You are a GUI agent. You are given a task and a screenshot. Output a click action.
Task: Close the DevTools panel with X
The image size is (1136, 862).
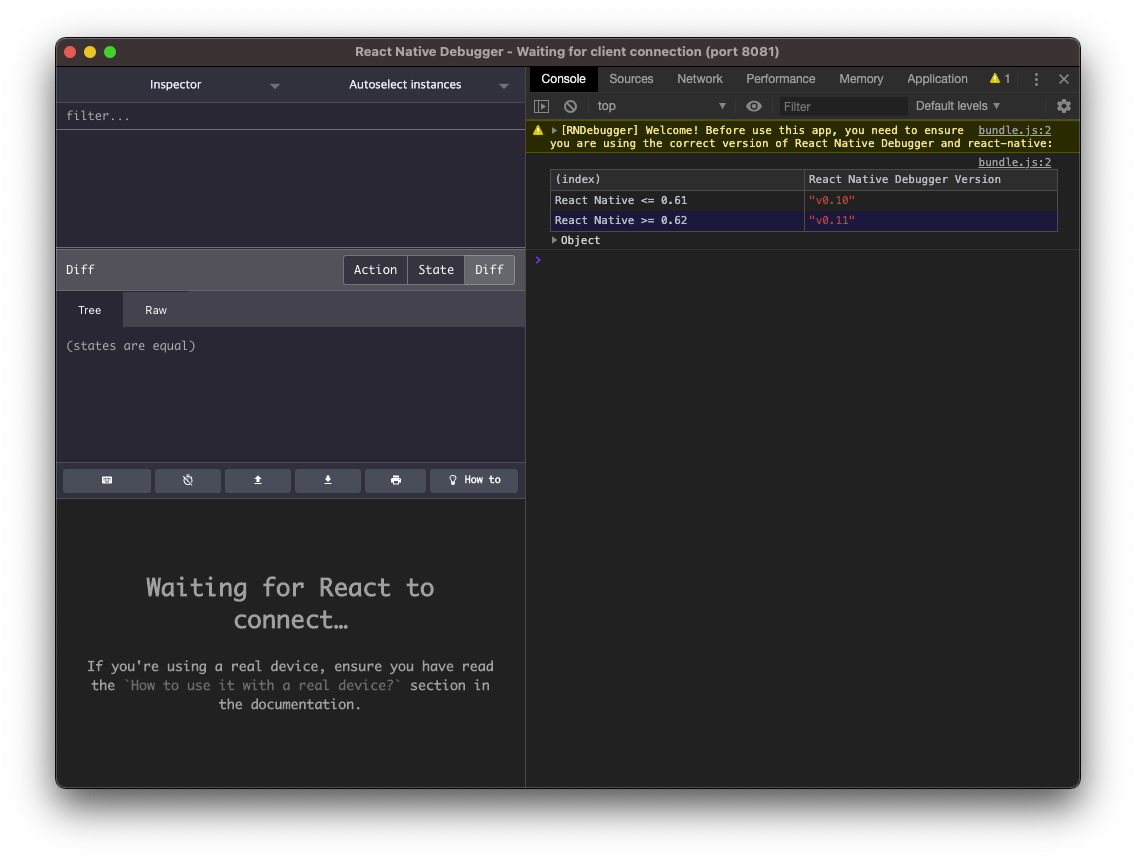tap(1064, 79)
